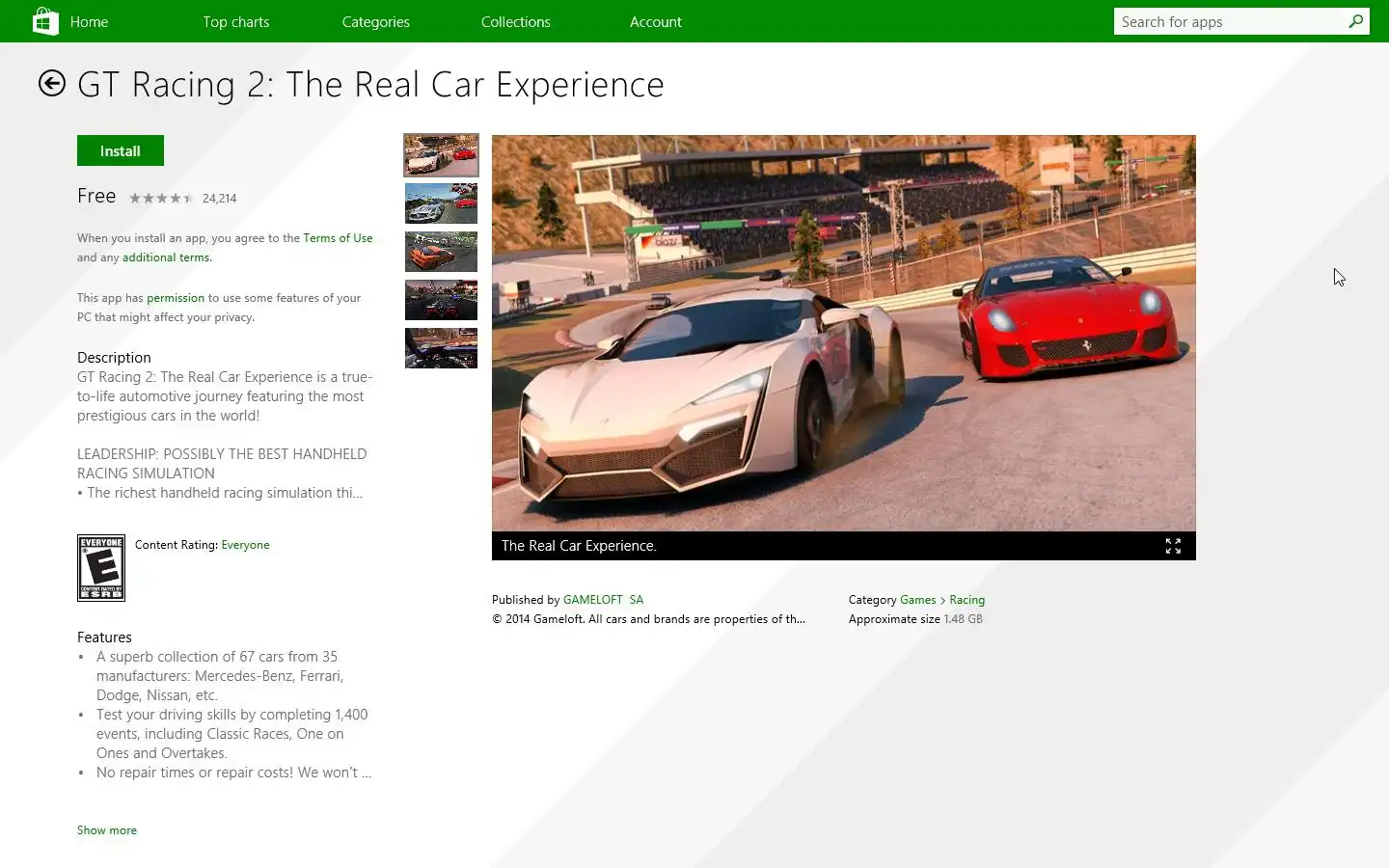Viewport: 1389px width, 868px height.
Task: Click the star rating next to Free
Action: 161,199
